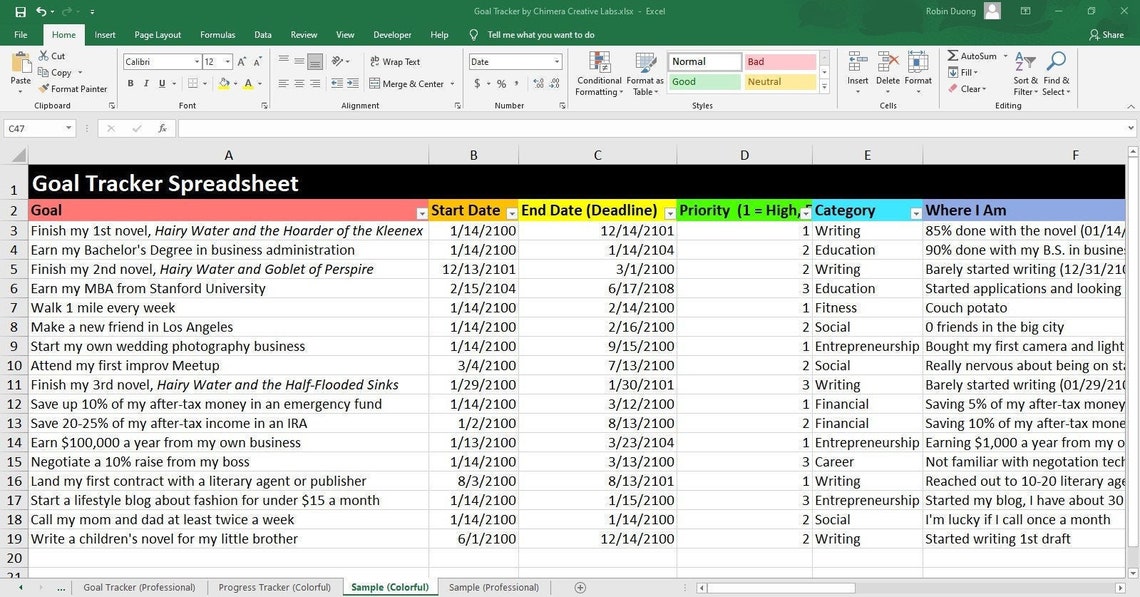The width and height of the screenshot is (1140, 597).
Task: Open the Sample (Professional) sheet tab
Action: tap(494, 587)
